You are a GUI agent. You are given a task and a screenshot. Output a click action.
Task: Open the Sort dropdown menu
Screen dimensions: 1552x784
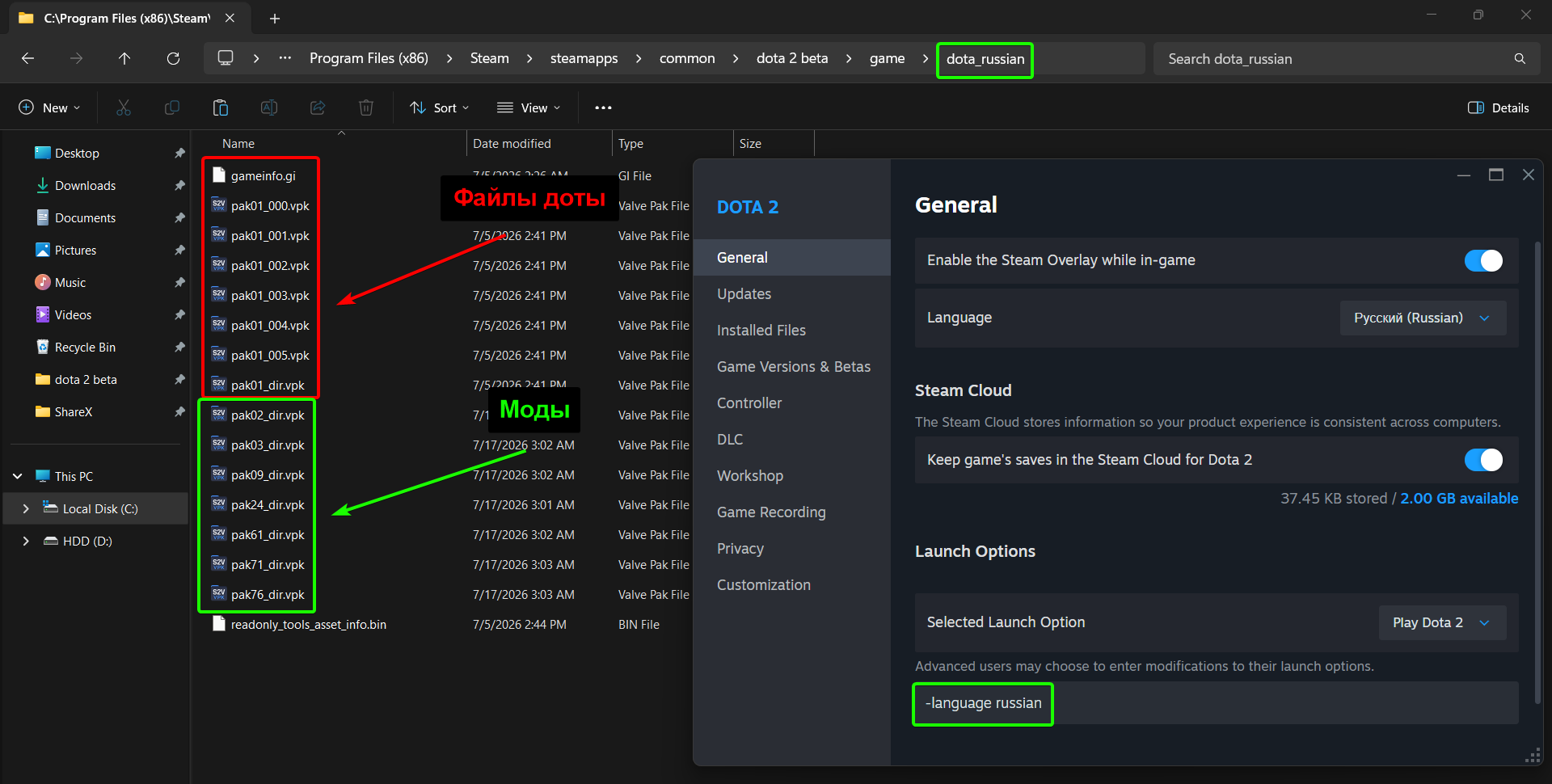(x=440, y=107)
